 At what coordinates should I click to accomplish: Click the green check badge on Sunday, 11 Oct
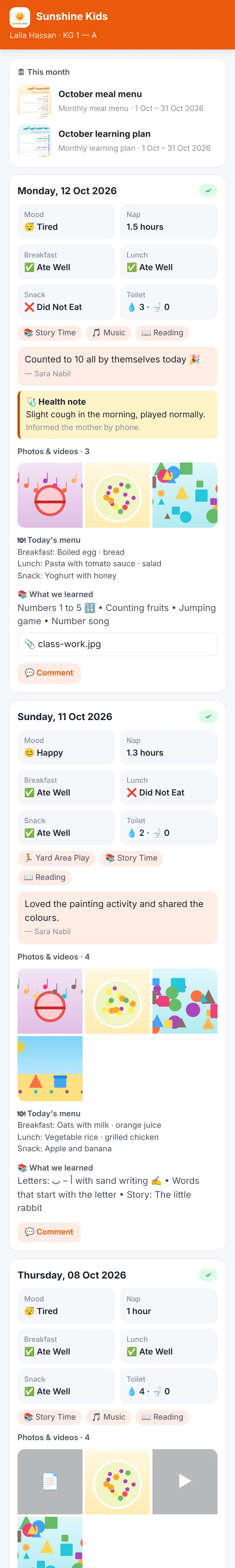pos(208,716)
